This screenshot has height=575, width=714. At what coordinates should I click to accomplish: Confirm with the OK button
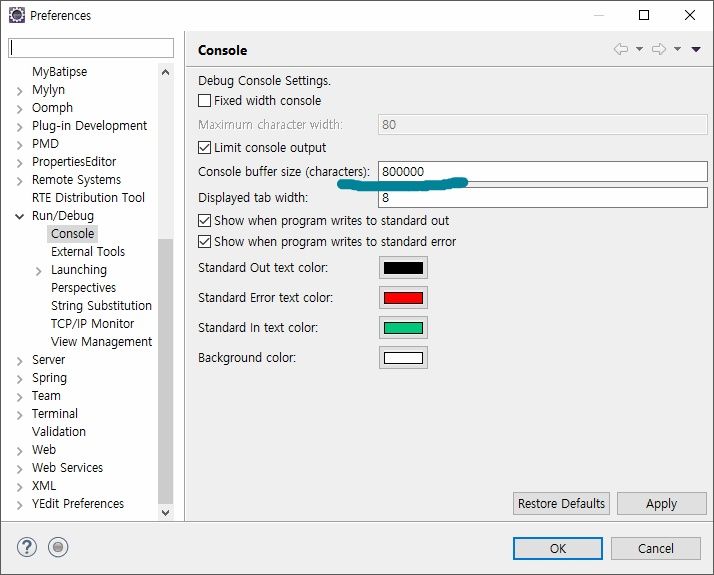[558, 548]
